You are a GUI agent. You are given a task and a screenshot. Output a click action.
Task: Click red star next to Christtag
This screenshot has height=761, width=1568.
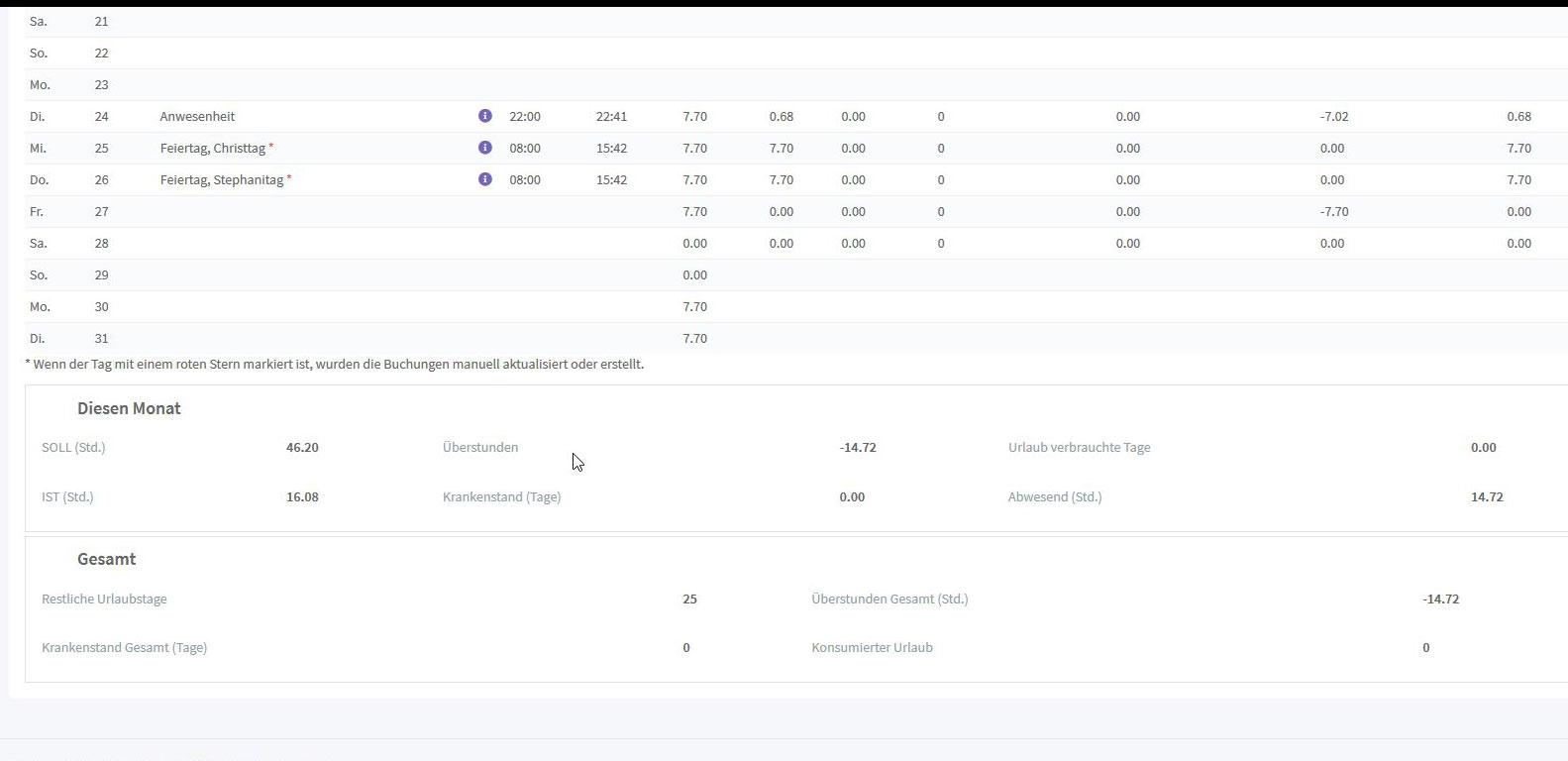(x=271, y=147)
